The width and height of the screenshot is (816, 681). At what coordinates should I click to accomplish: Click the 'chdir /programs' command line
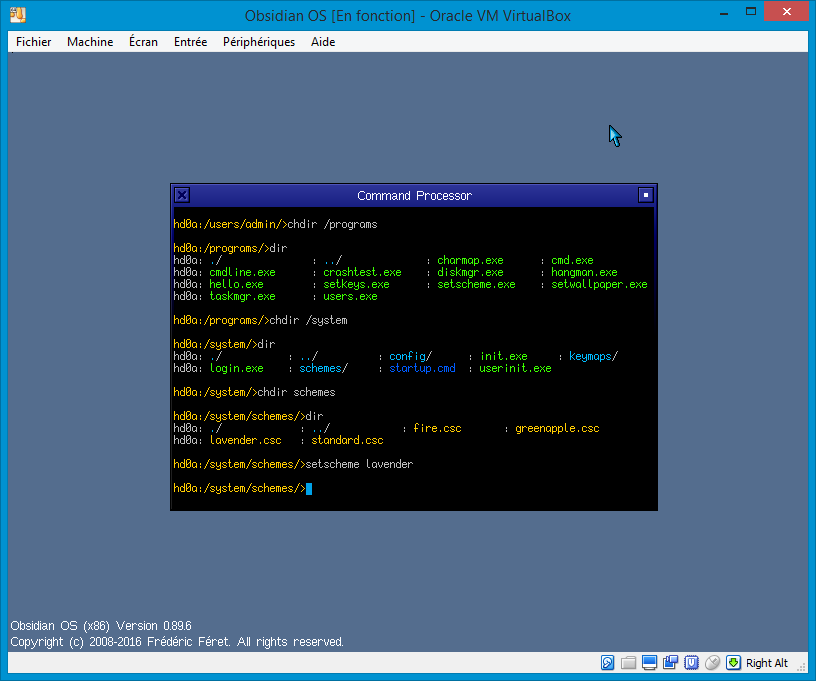coord(275,224)
